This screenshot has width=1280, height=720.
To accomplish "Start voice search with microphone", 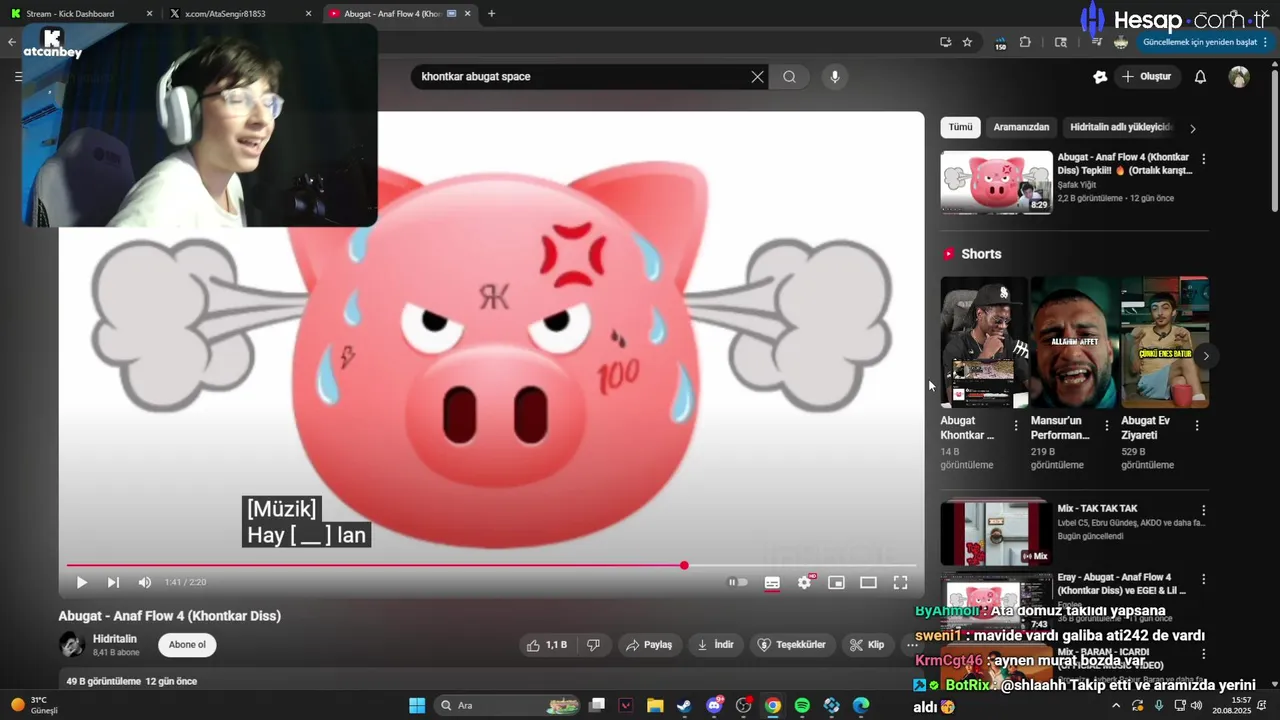I will [x=834, y=77].
